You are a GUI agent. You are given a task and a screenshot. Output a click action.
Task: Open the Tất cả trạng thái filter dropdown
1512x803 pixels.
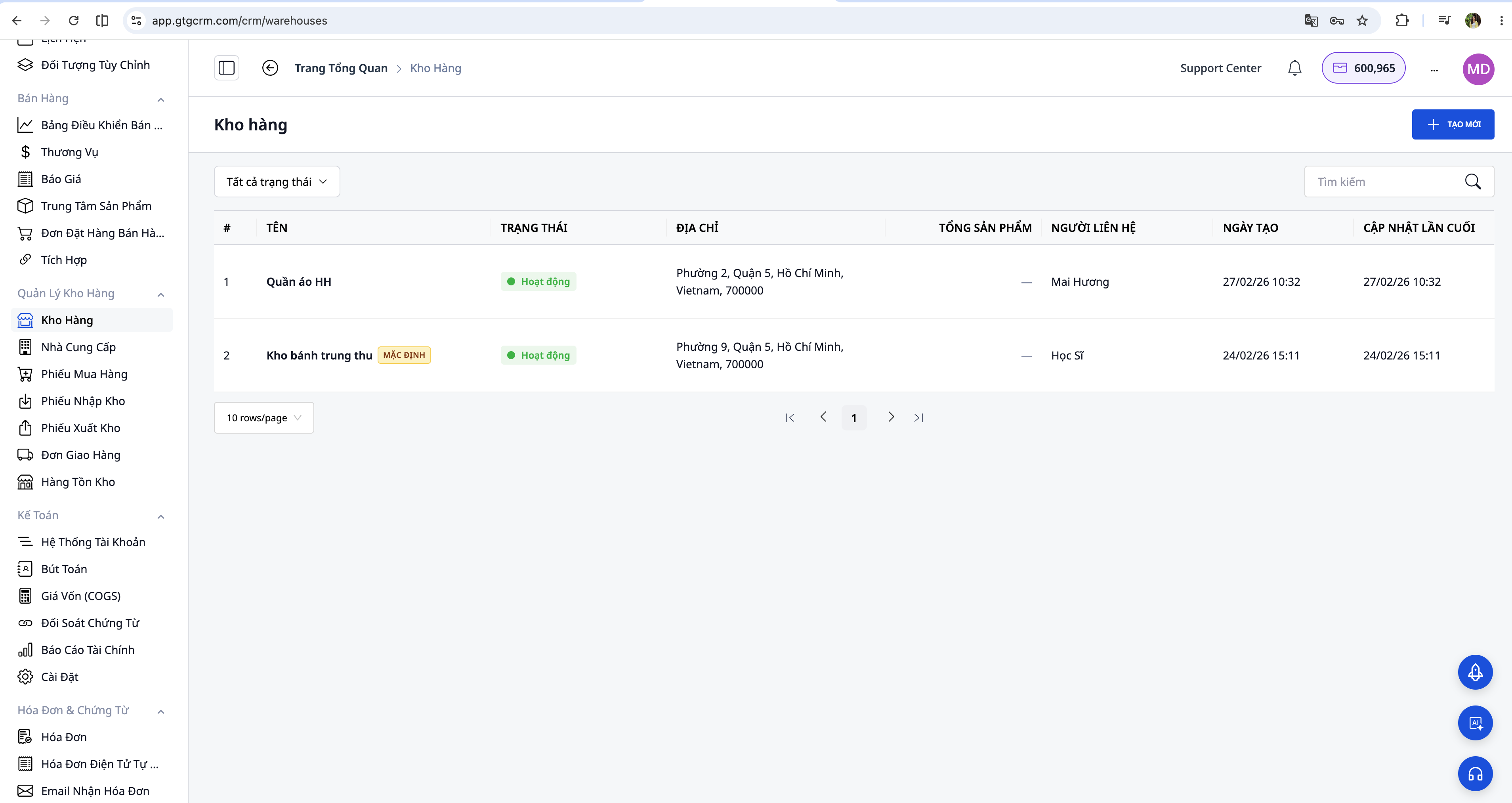click(x=277, y=182)
